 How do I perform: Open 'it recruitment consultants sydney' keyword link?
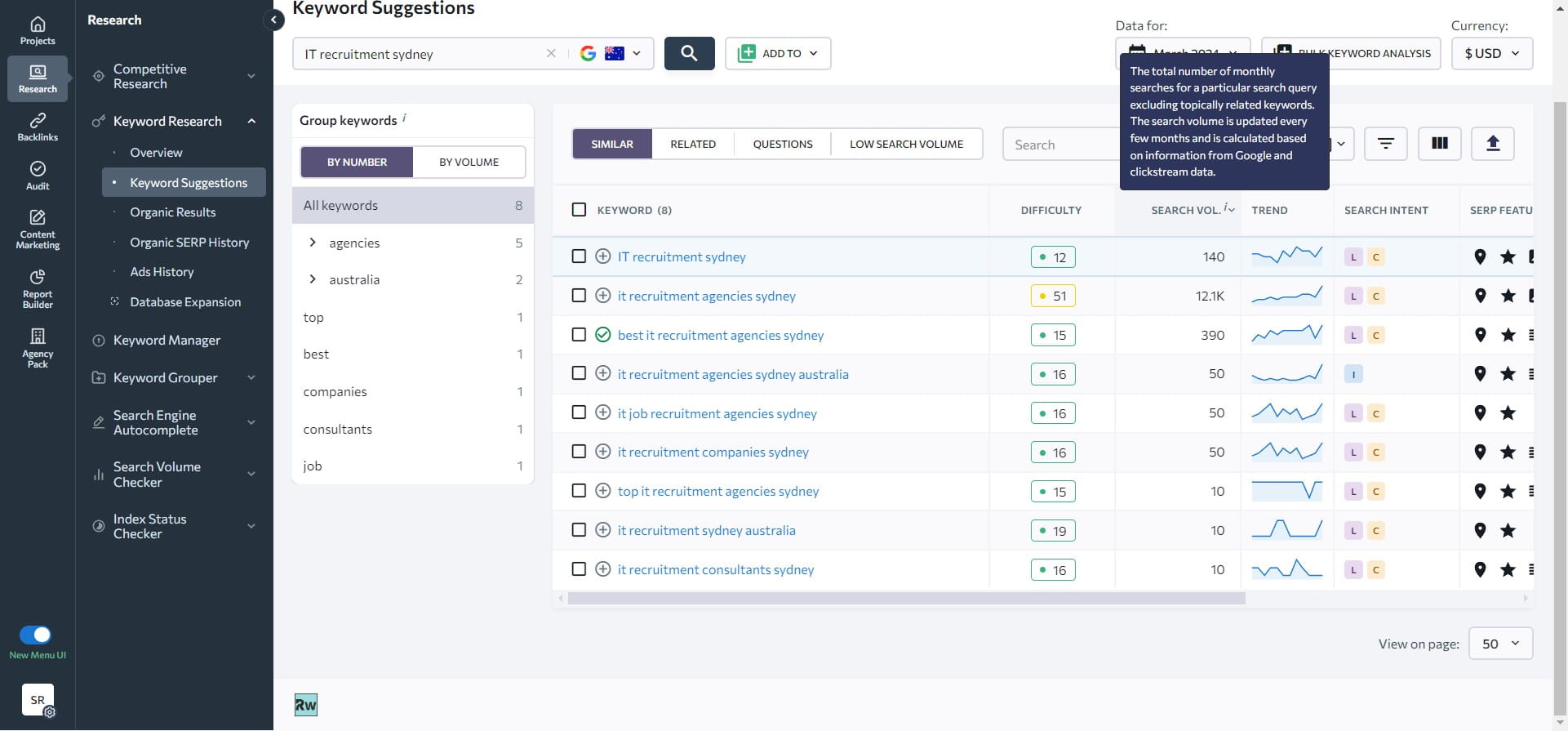coord(716,569)
